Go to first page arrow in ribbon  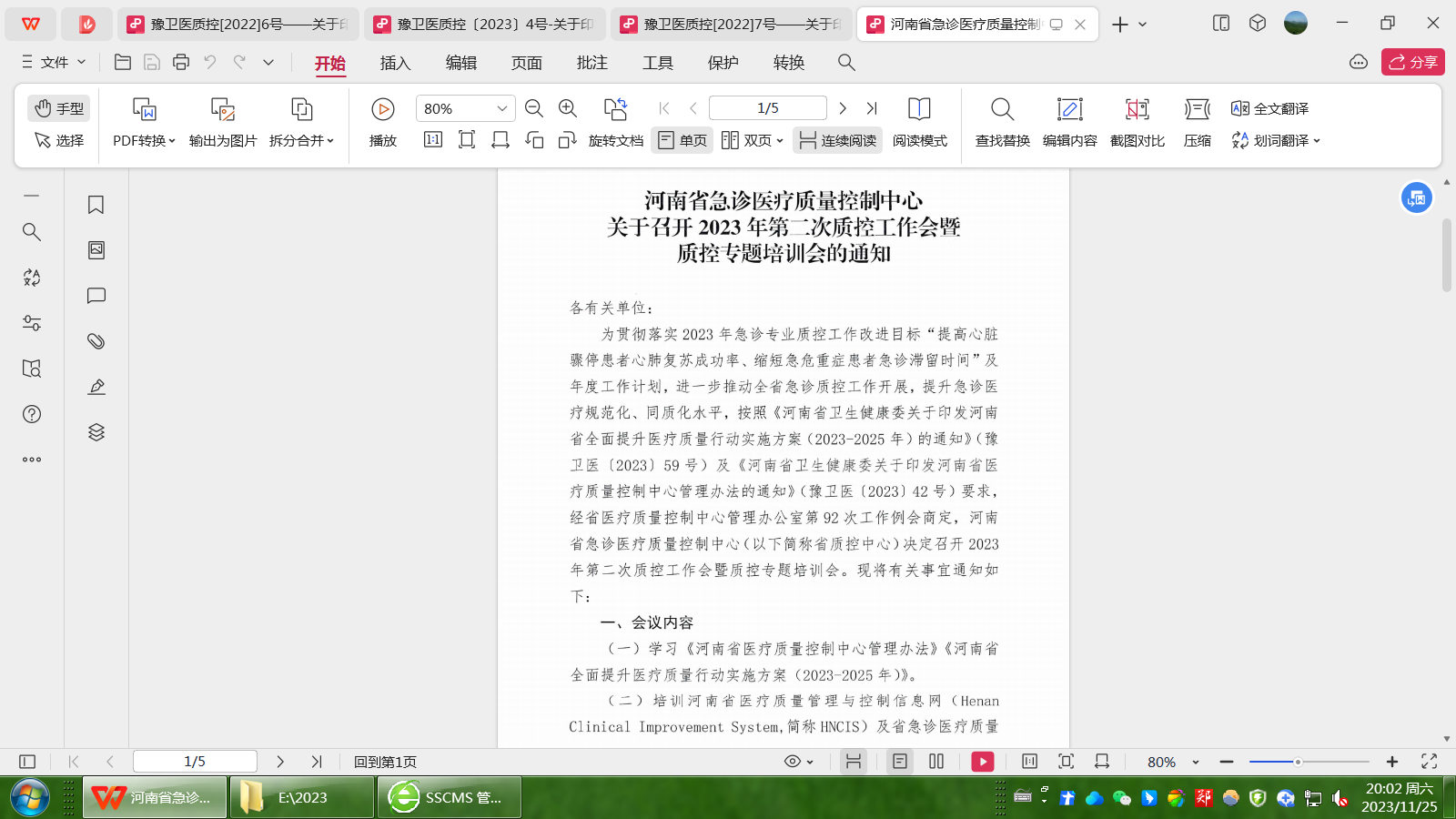664,108
